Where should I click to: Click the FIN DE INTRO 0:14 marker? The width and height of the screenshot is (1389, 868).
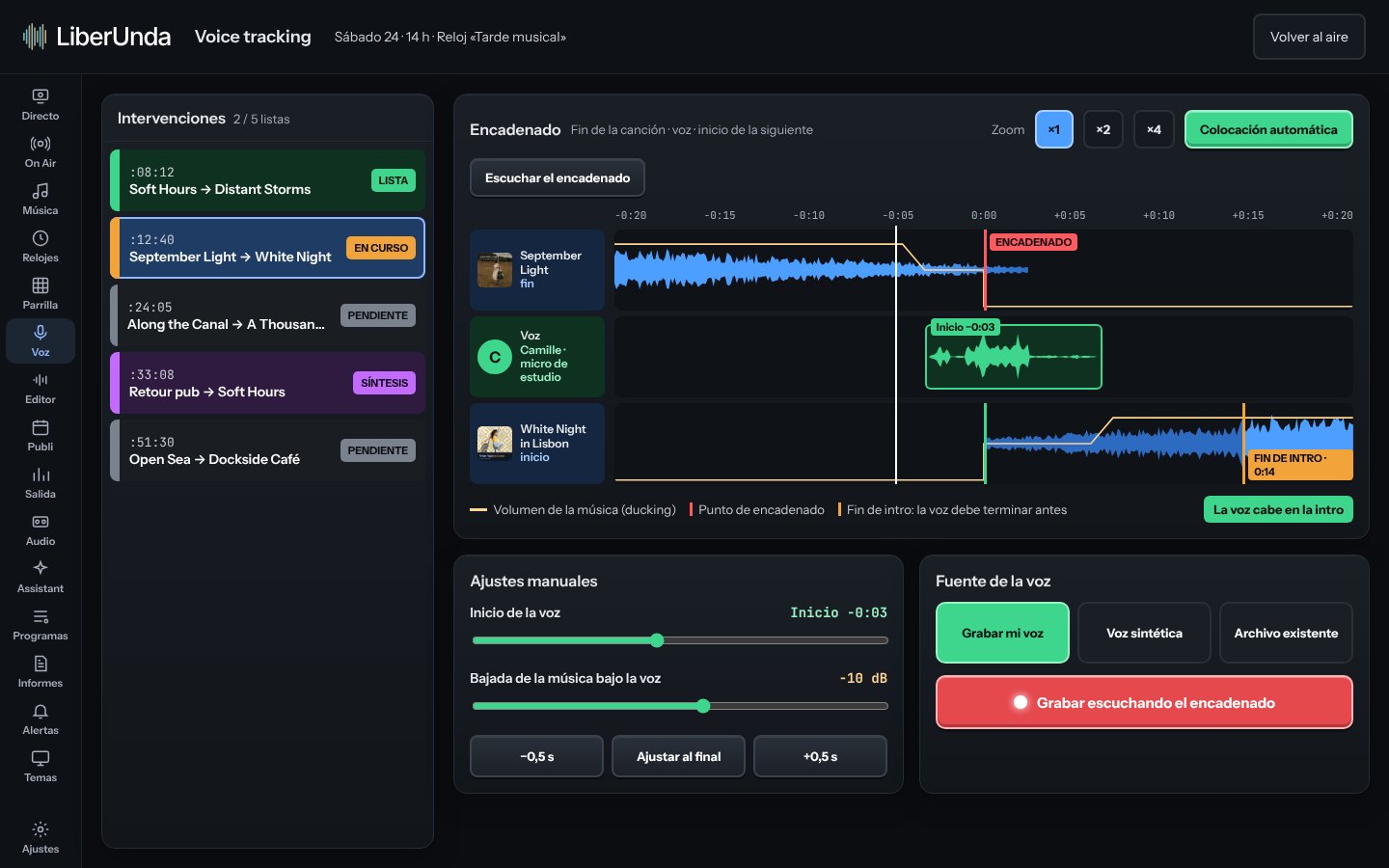point(1299,465)
